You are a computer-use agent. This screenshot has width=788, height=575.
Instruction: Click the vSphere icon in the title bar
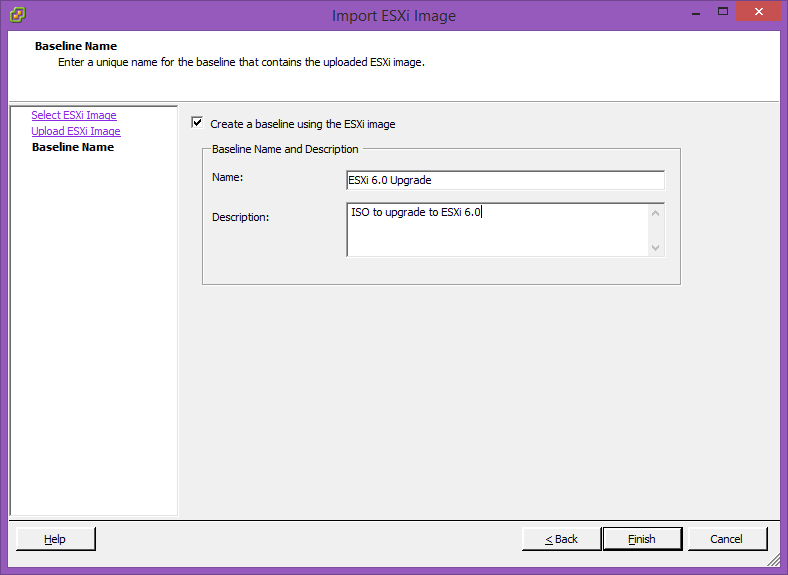(17, 15)
